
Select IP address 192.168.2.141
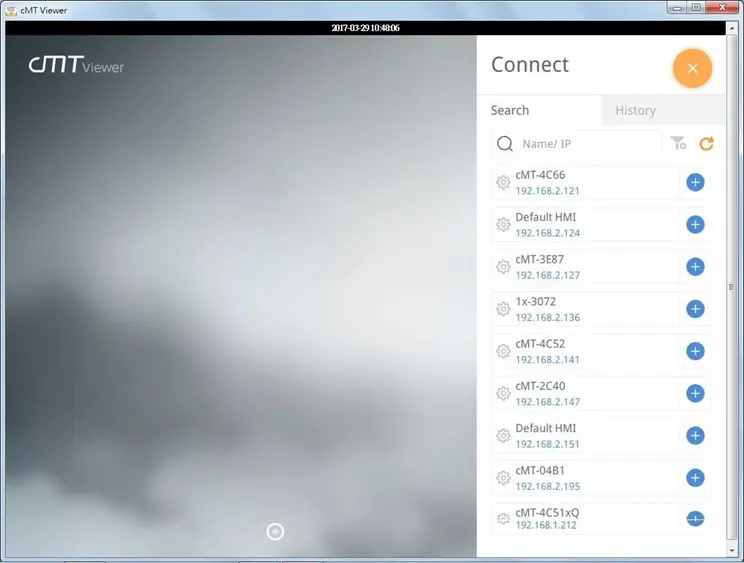(547, 360)
